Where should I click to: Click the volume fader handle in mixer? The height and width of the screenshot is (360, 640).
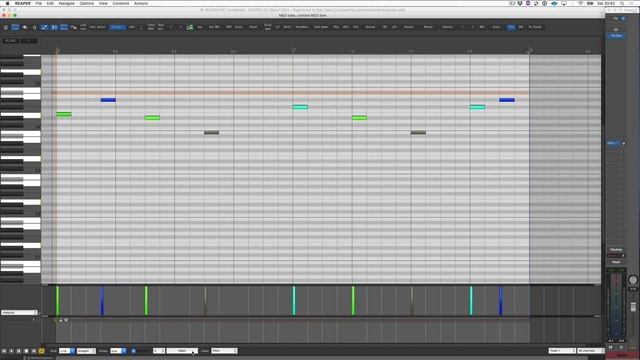[x=633, y=307]
